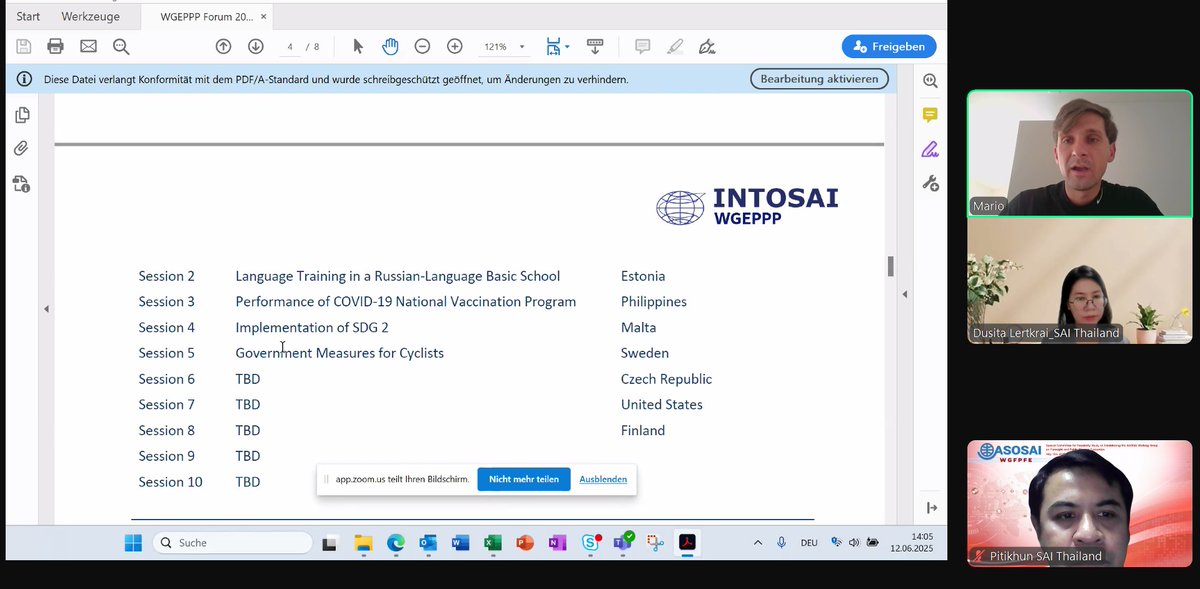Click the document's vertical scrollbar thumb
This screenshot has height=589, width=1200.
tap(890, 265)
